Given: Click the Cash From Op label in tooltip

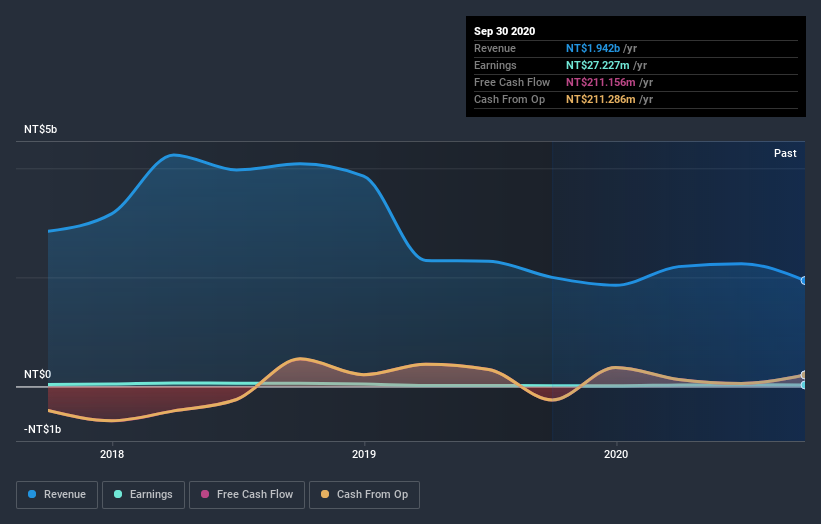Looking at the screenshot, I should (x=509, y=99).
